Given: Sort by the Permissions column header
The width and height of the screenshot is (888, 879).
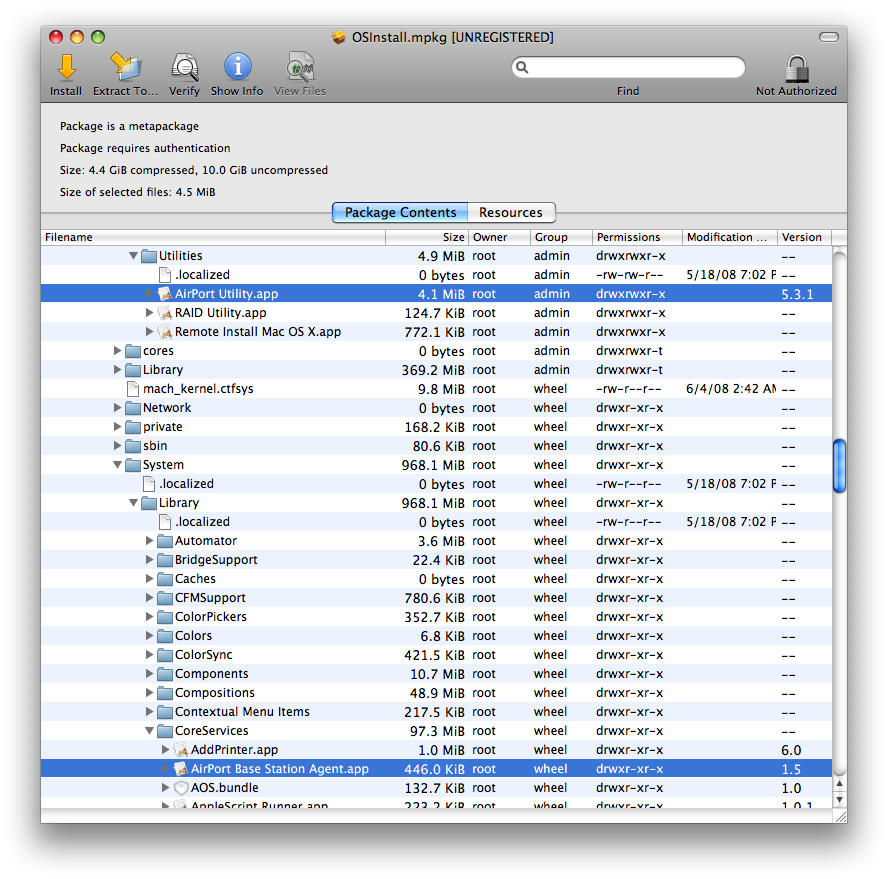Looking at the screenshot, I should 637,237.
